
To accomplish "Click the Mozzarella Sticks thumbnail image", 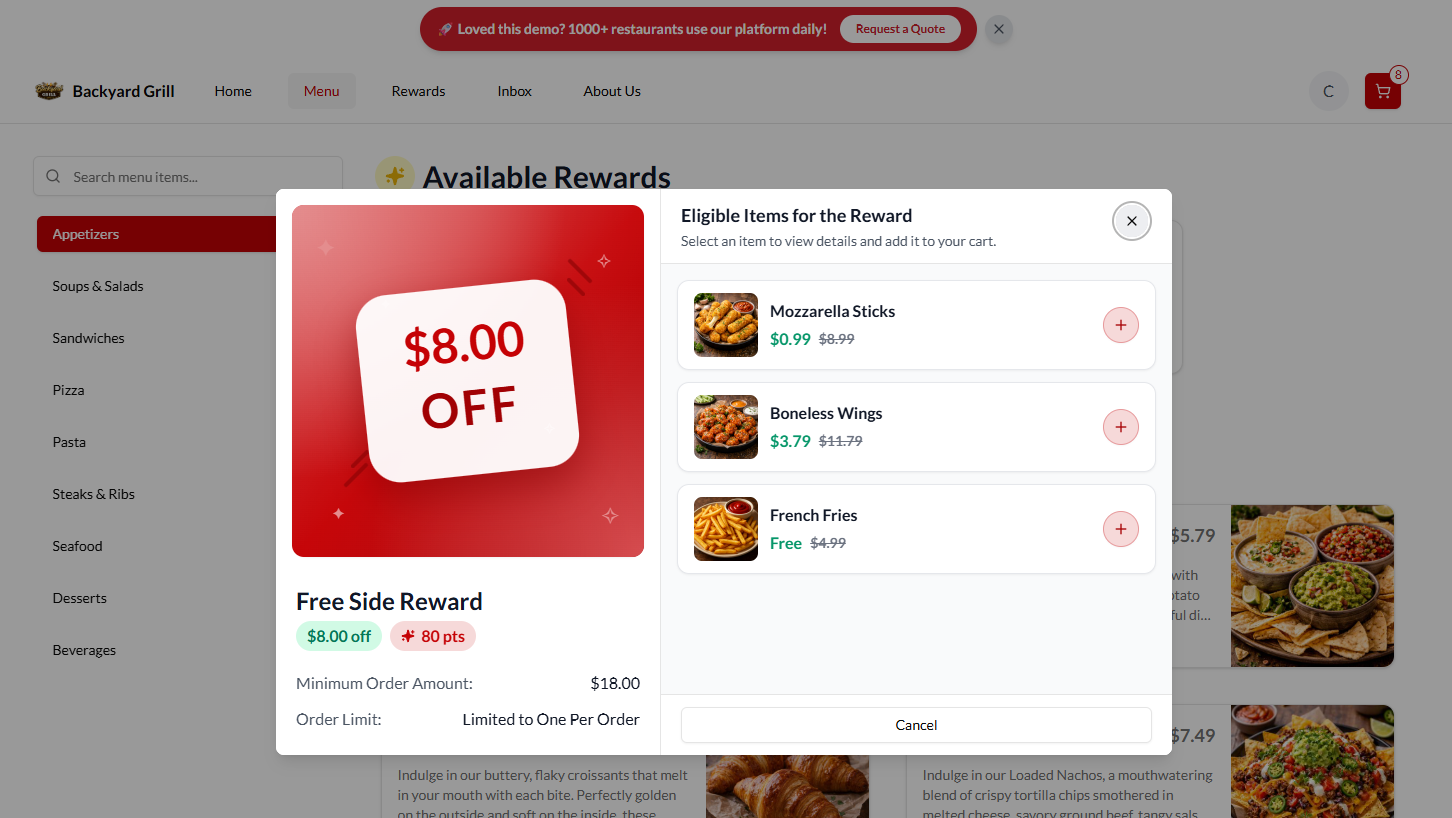I will (x=726, y=325).
